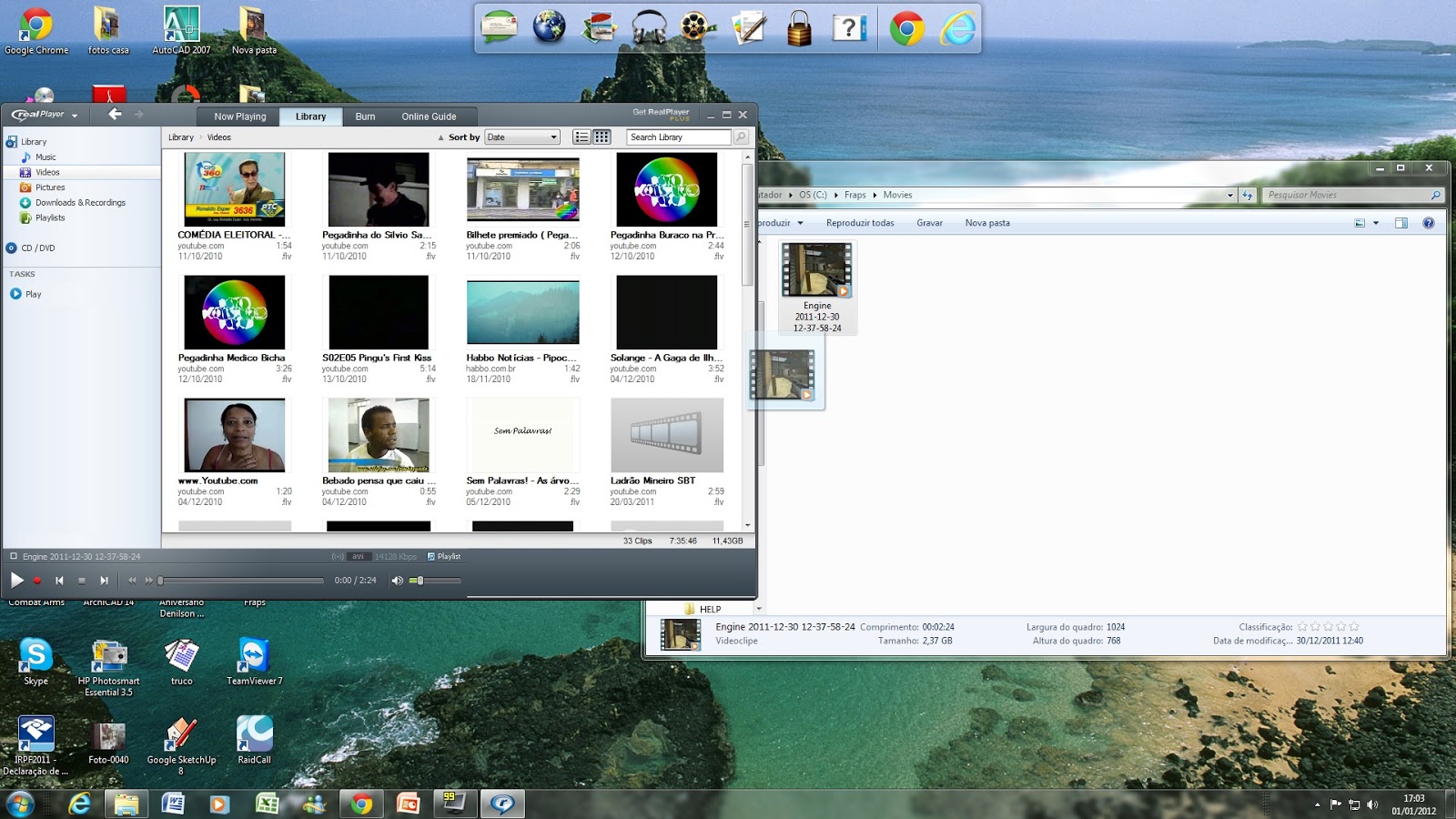
Task: Open the Explorer help icon
Action: point(1429,223)
